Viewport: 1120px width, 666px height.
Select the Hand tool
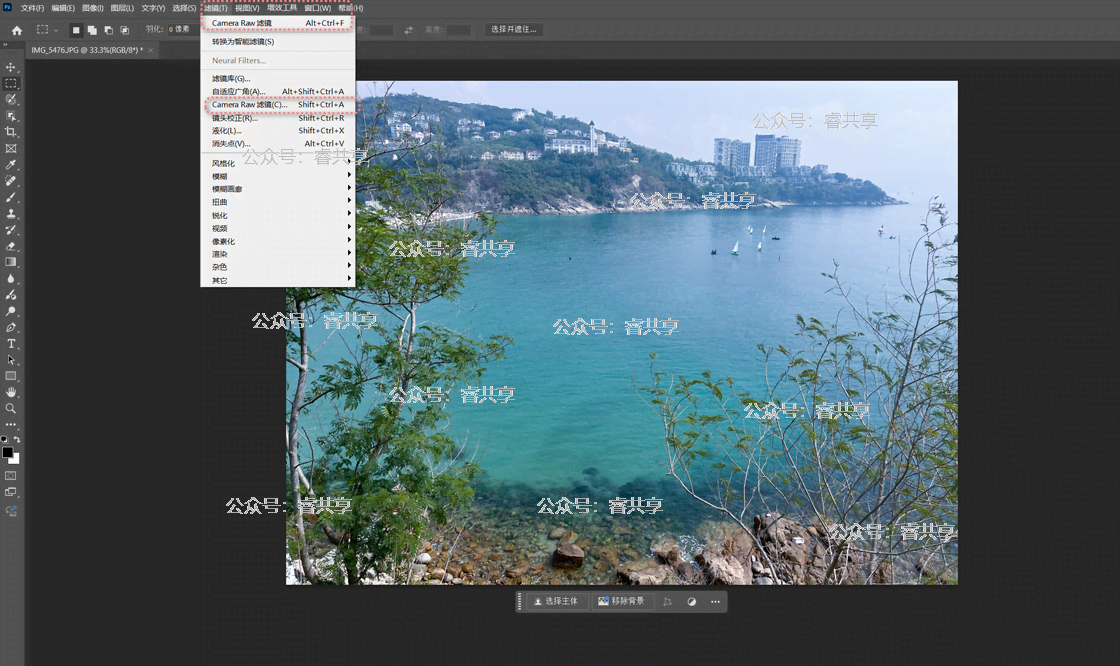coord(11,392)
